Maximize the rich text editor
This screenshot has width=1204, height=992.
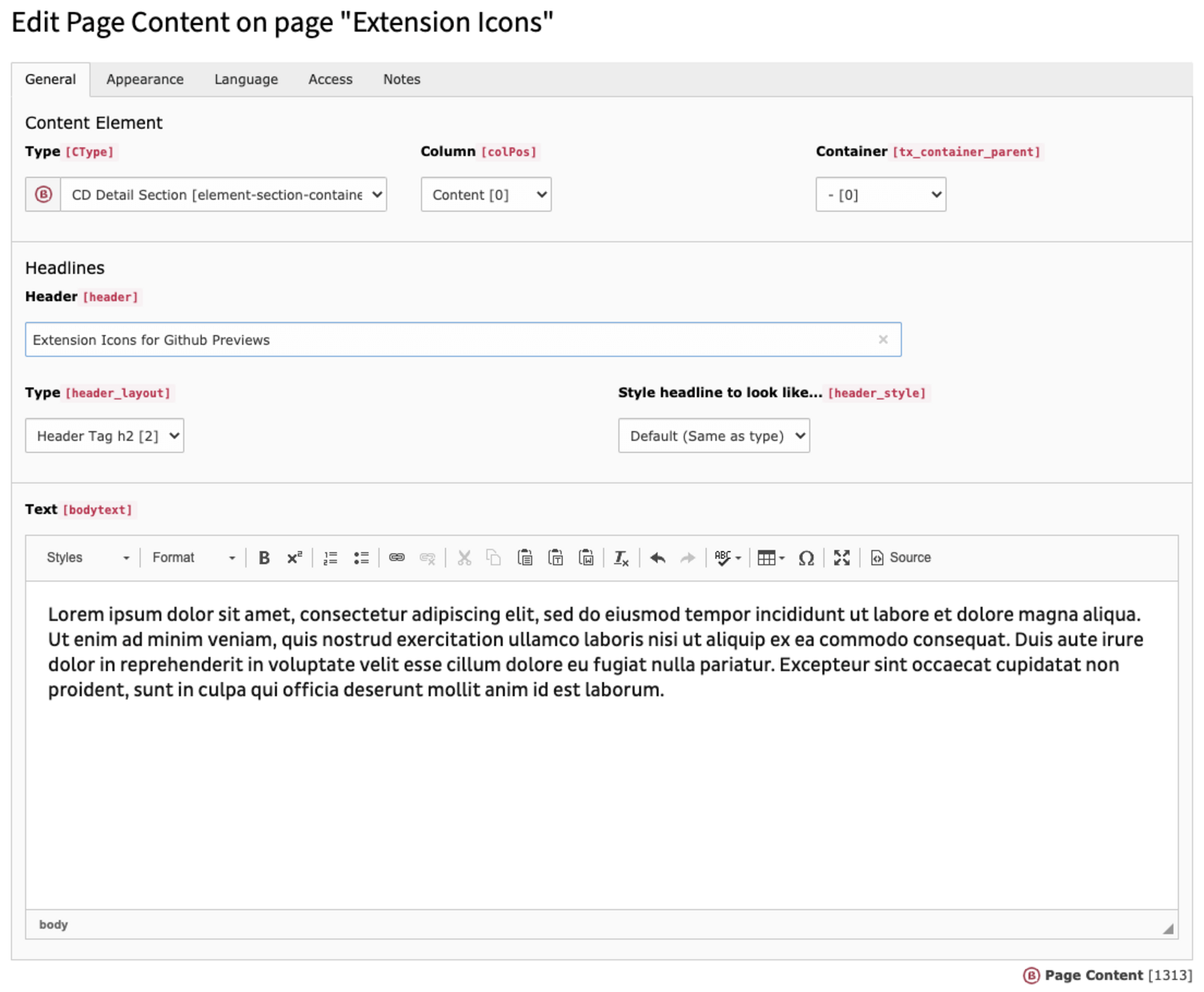tap(841, 557)
